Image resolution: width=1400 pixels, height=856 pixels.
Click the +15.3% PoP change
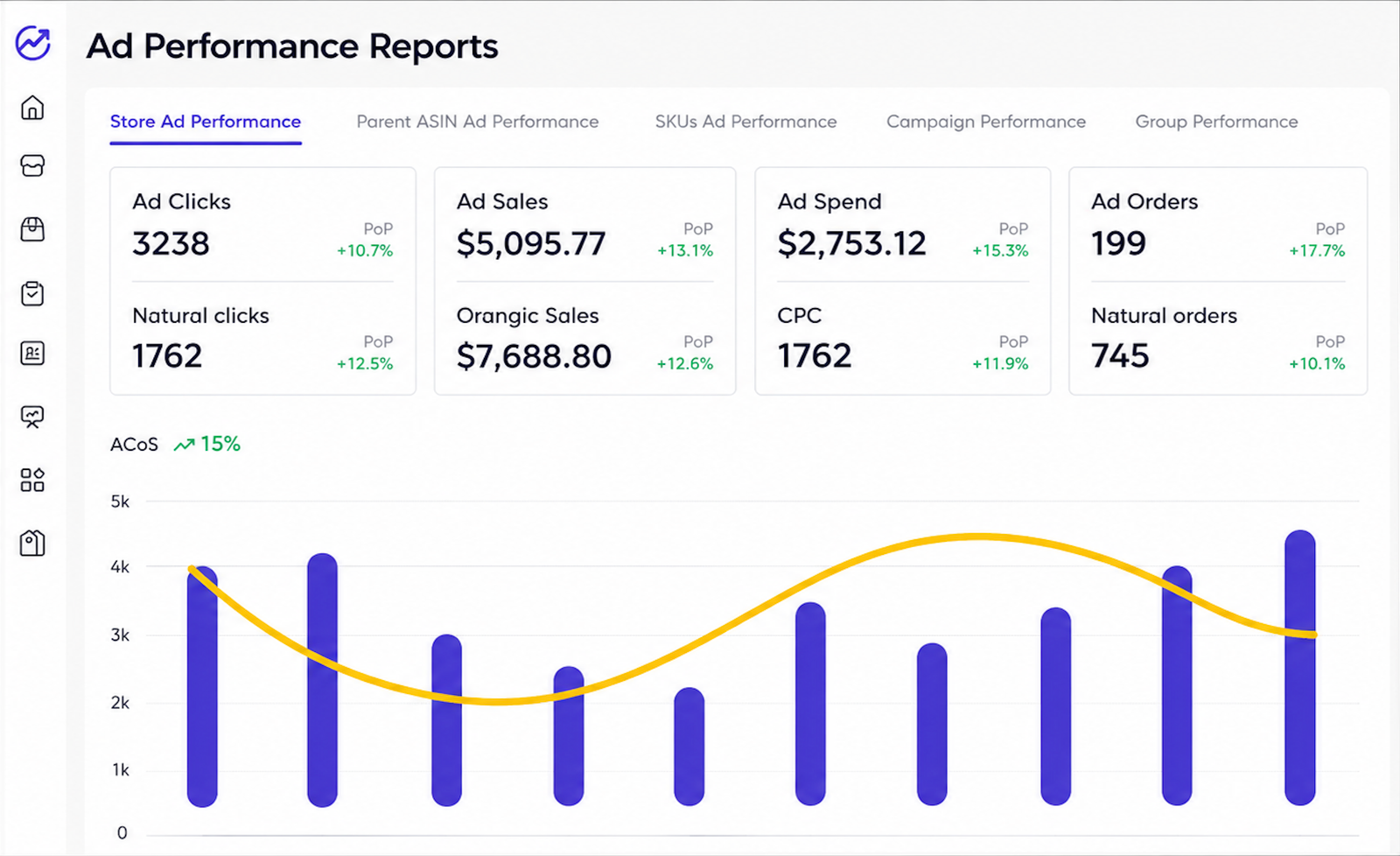[1000, 251]
